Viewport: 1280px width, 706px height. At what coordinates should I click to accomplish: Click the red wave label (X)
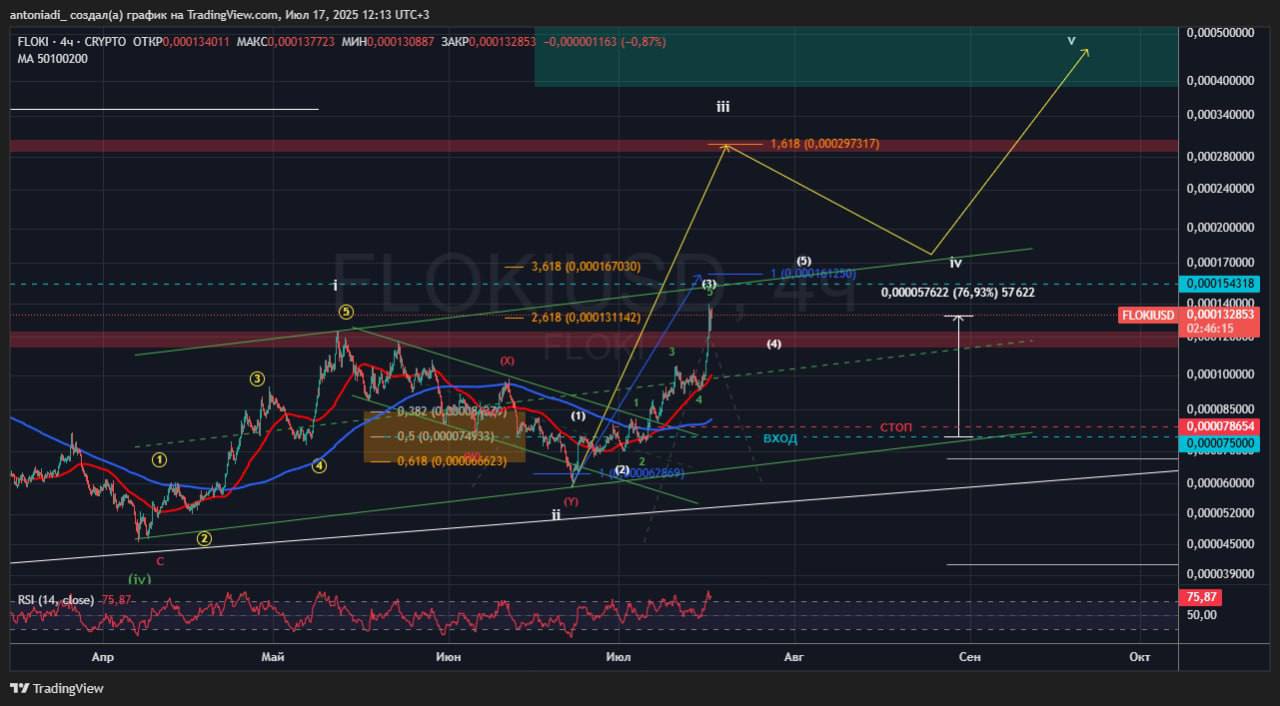pos(507,360)
